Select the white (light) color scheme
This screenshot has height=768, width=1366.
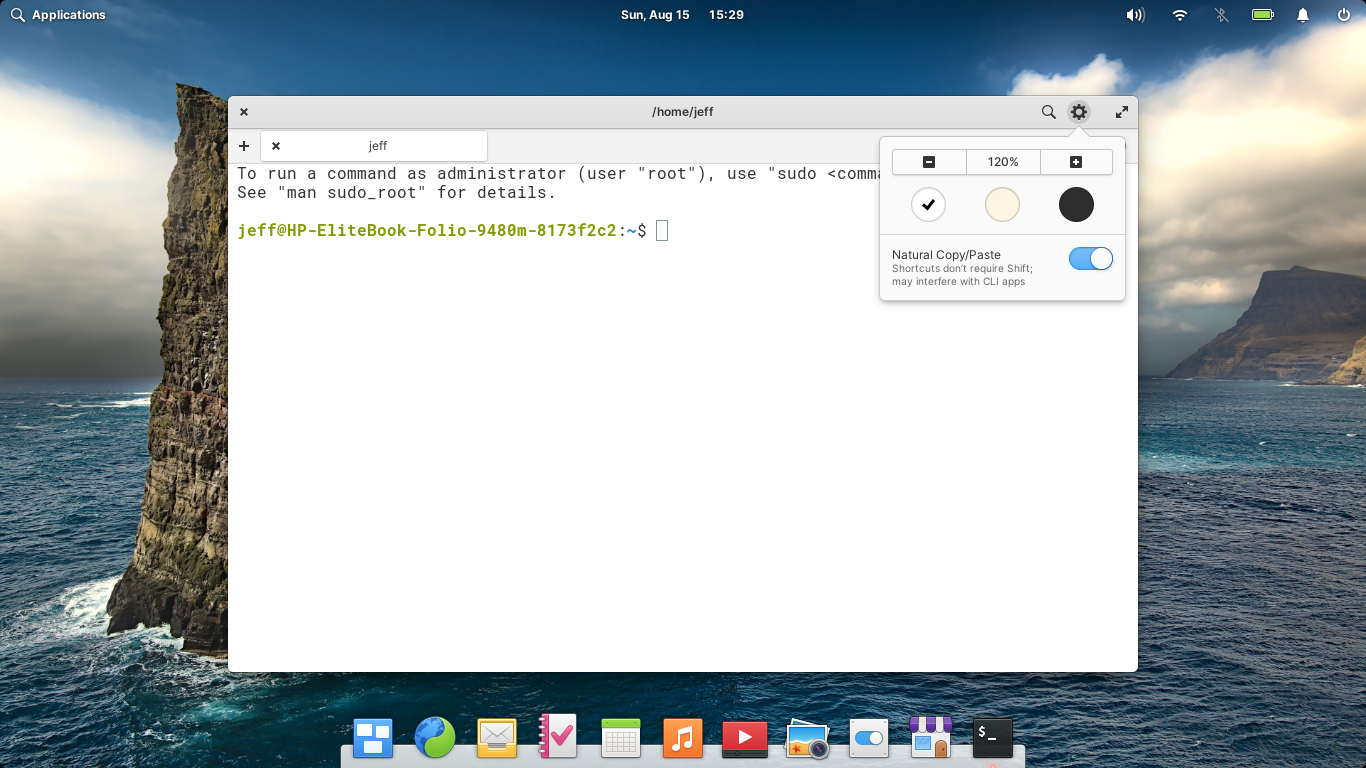tap(928, 205)
